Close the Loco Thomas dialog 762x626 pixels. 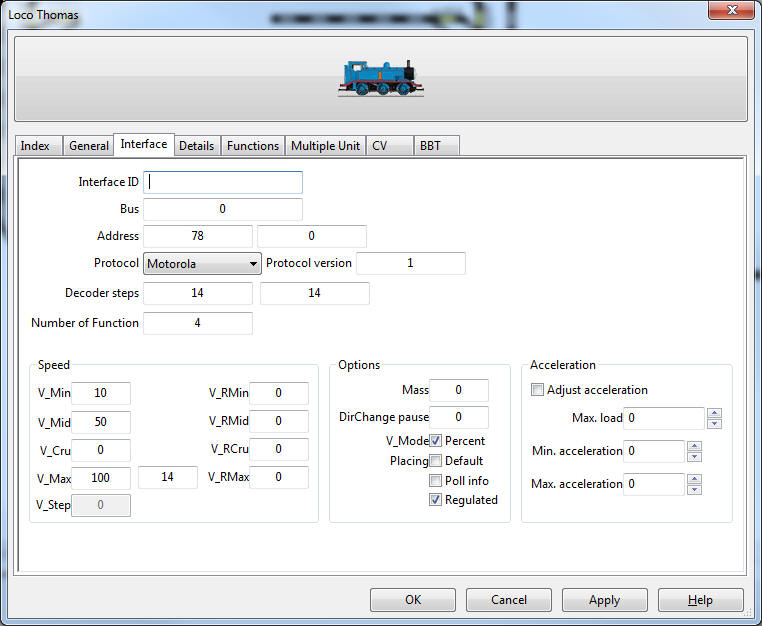732,10
